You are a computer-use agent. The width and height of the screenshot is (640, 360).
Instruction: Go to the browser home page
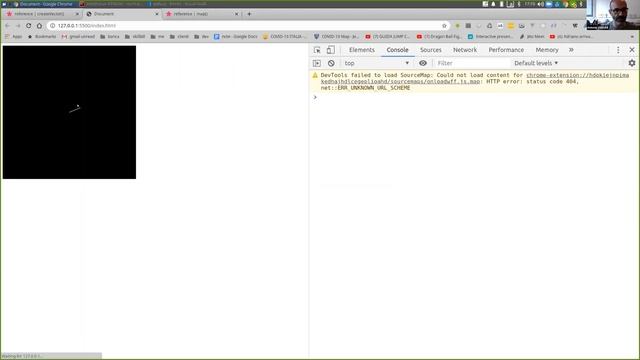tap(39, 26)
